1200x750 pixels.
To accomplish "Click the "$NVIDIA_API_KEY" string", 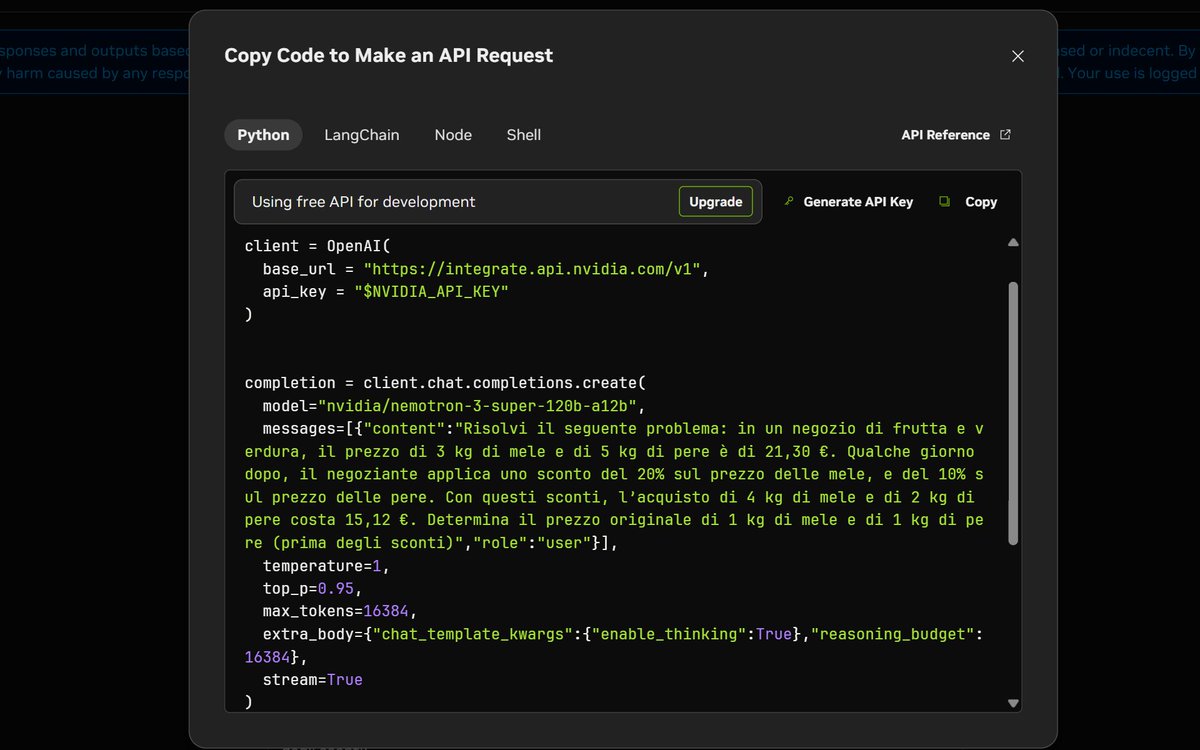I will click(431, 292).
